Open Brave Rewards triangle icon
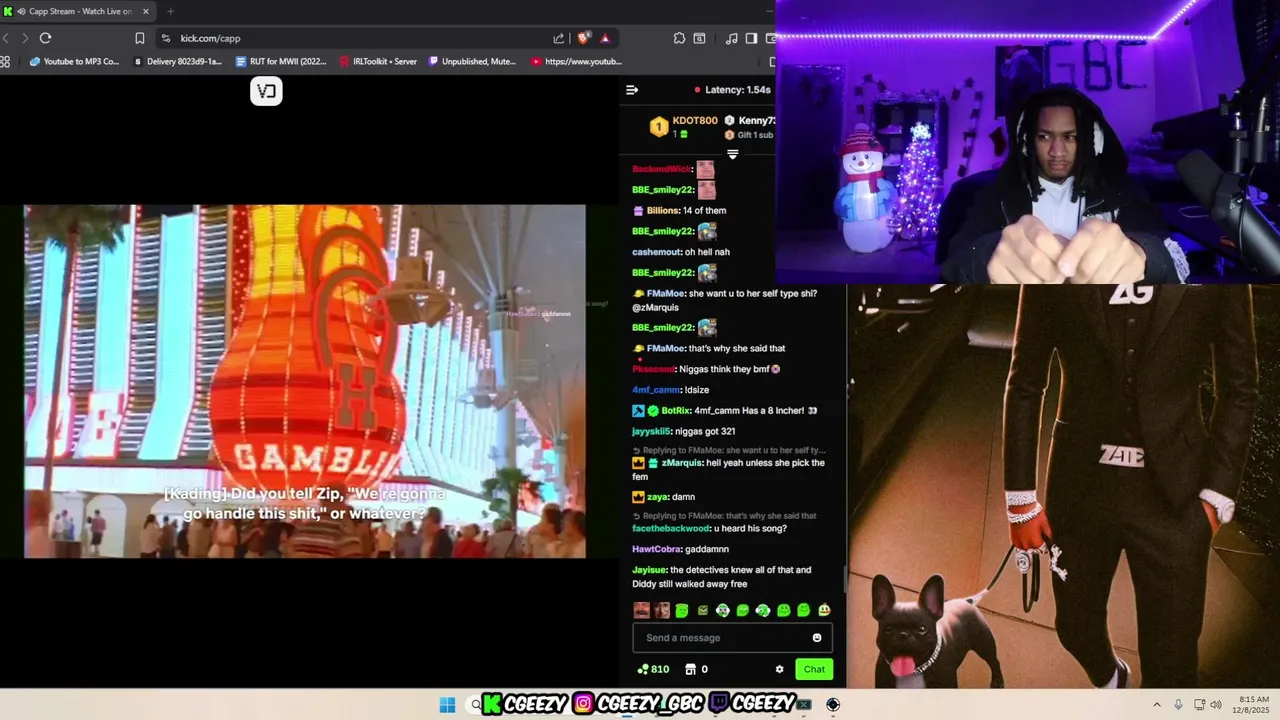Viewport: 1280px width, 720px height. (605, 38)
